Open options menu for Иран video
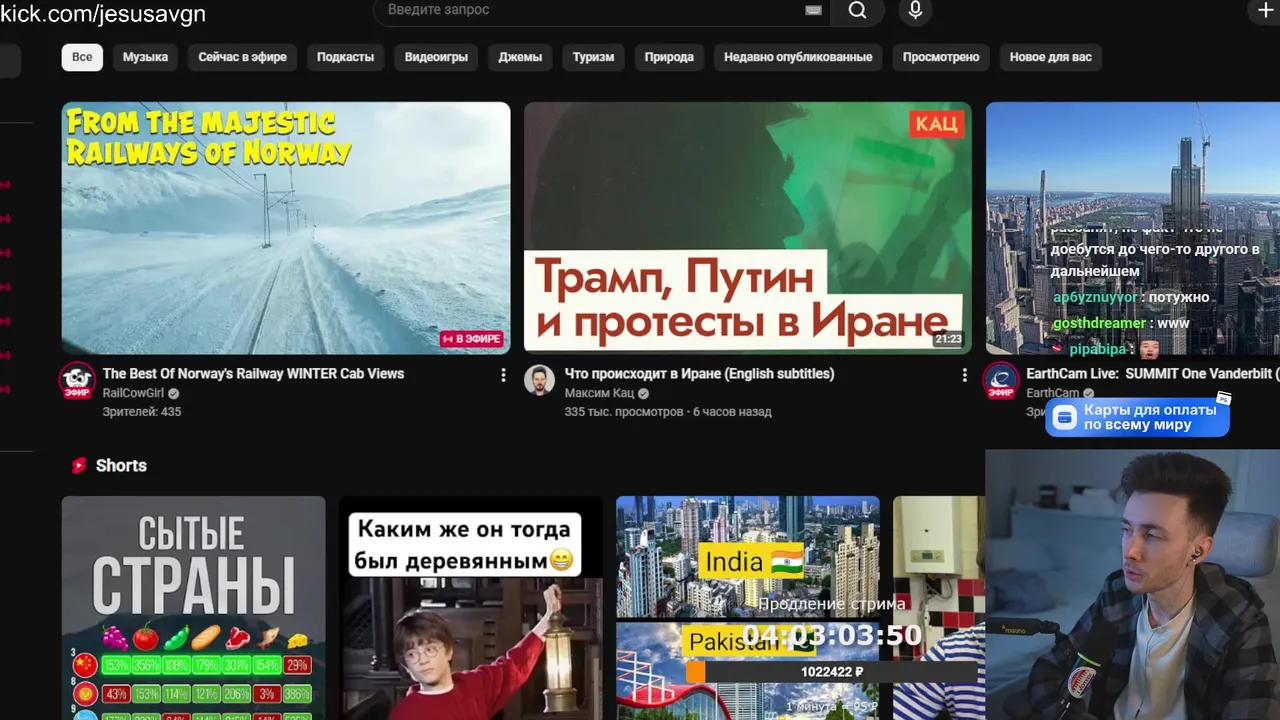 (964, 375)
